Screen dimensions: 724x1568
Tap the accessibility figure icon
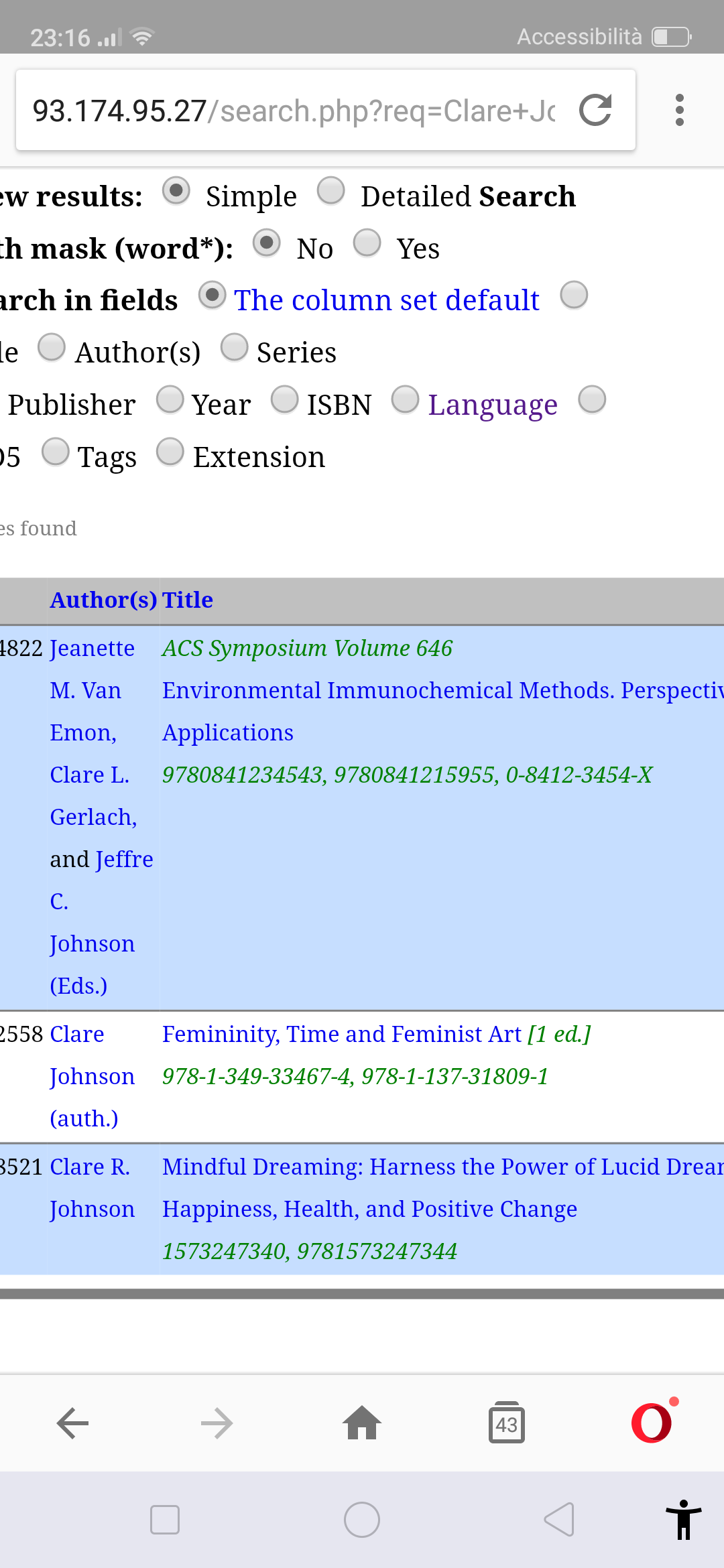(x=683, y=1520)
